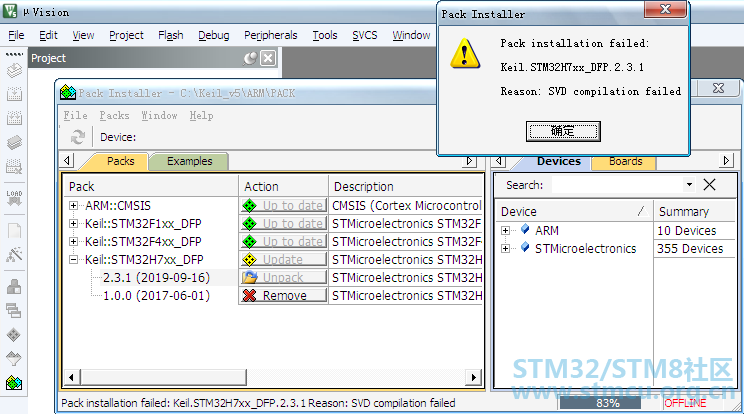Click the magic wand options icon in sidebar
Screen dimensions: 744x414
tap(14, 255)
